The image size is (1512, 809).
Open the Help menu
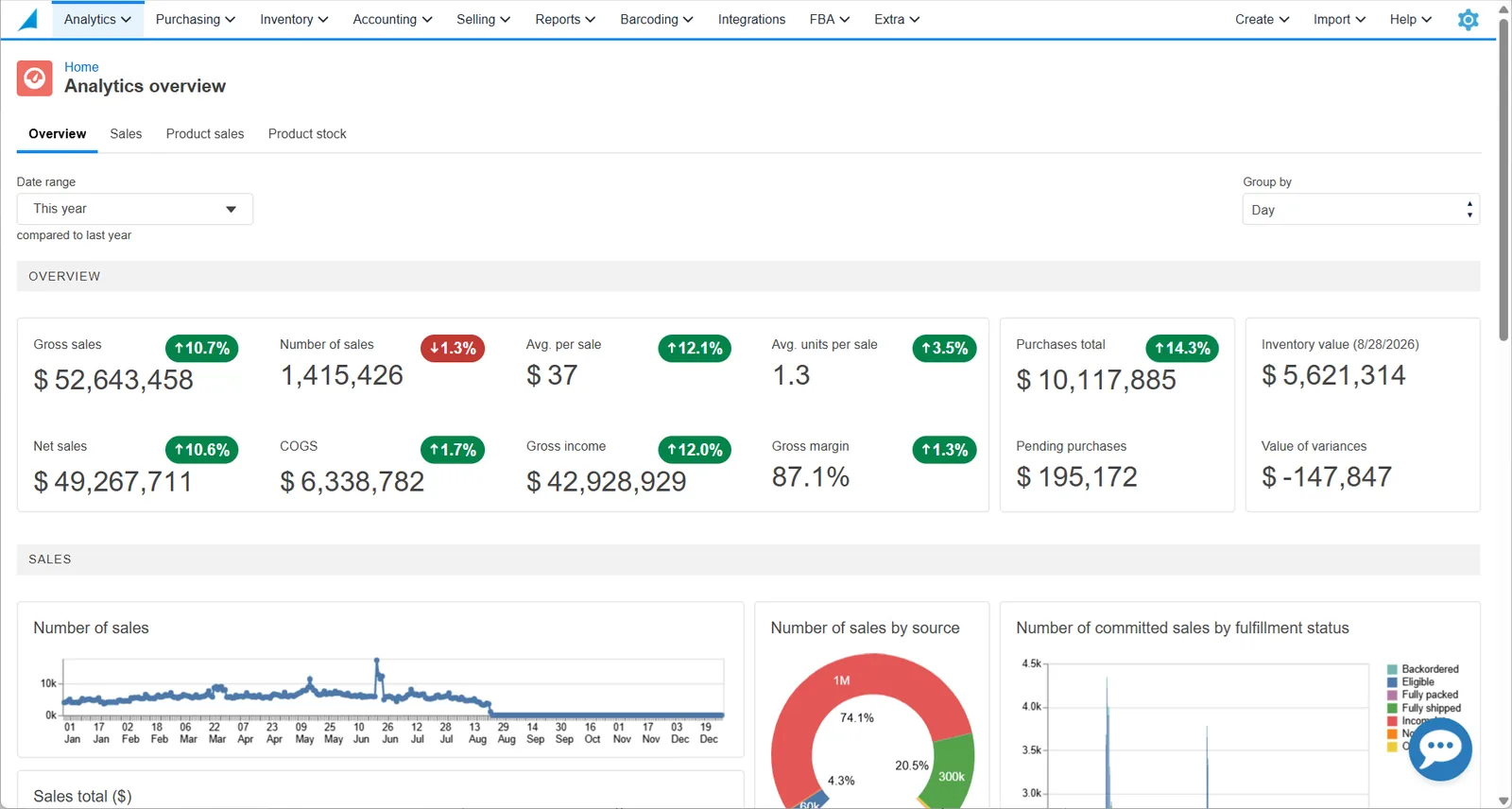point(1411,20)
